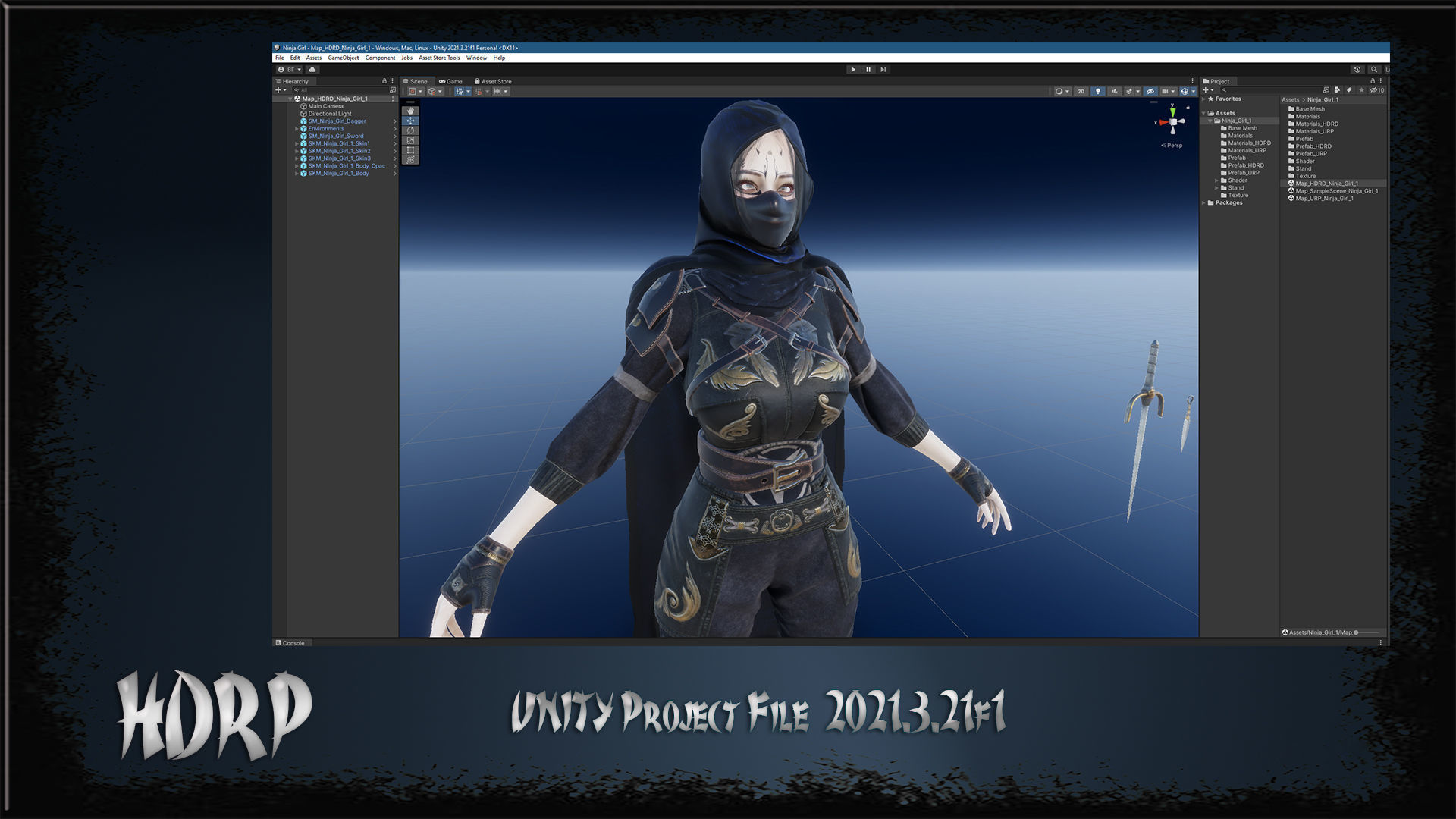Lock the Hierarchy panel
This screenshot has height=819, width=1456.
384,80
